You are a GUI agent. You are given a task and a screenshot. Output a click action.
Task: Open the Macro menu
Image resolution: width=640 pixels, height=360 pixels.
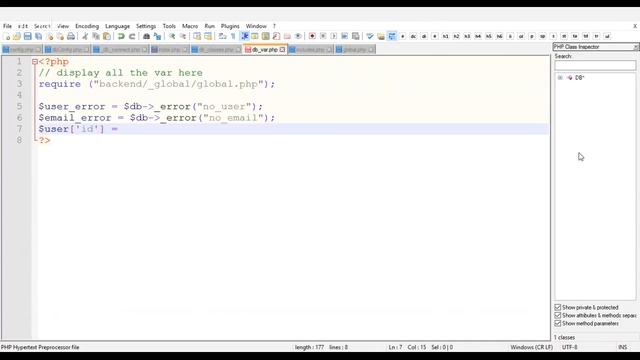[x=190, y=26]
